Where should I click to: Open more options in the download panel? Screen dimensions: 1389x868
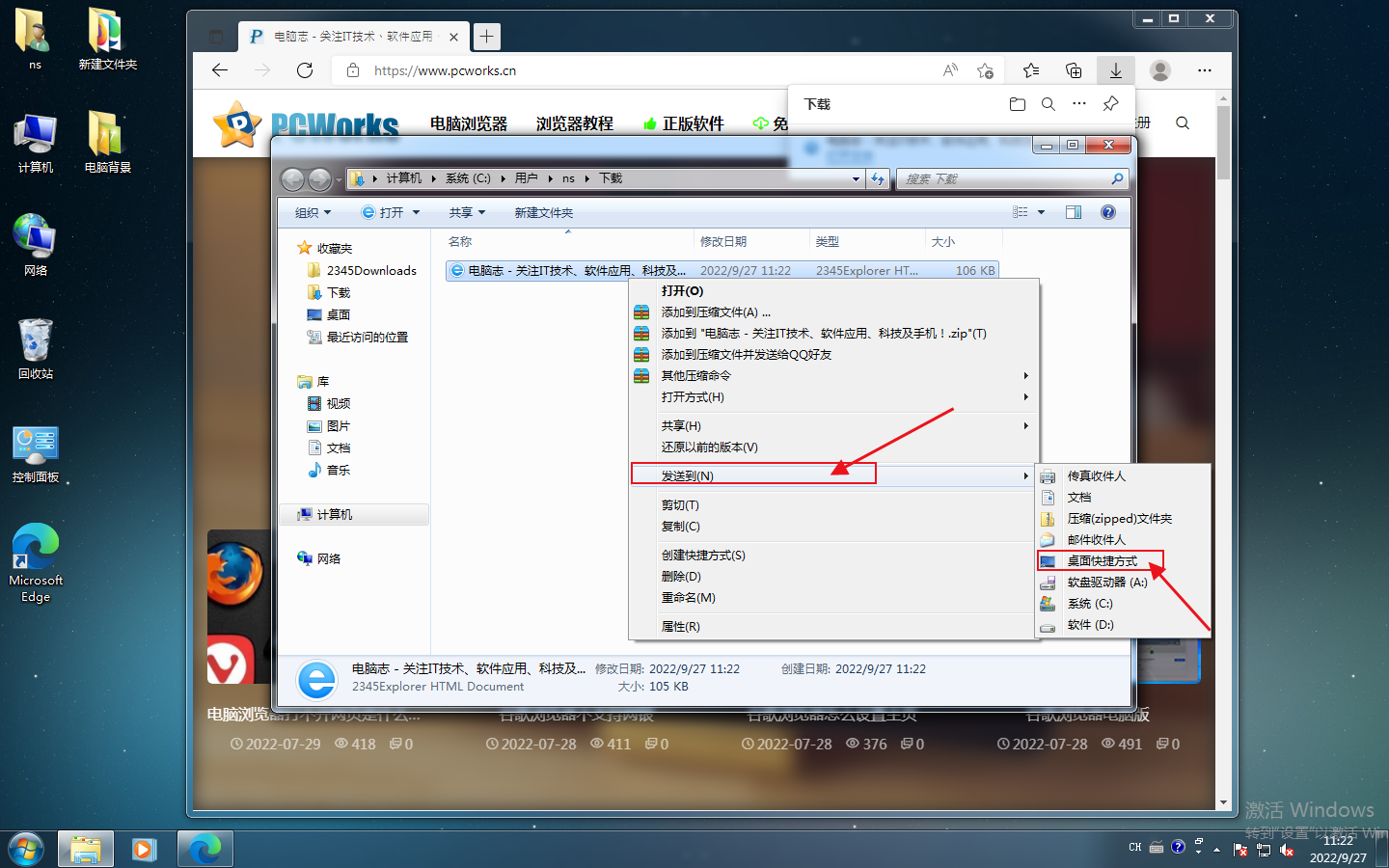click(x=1079, y=104)
